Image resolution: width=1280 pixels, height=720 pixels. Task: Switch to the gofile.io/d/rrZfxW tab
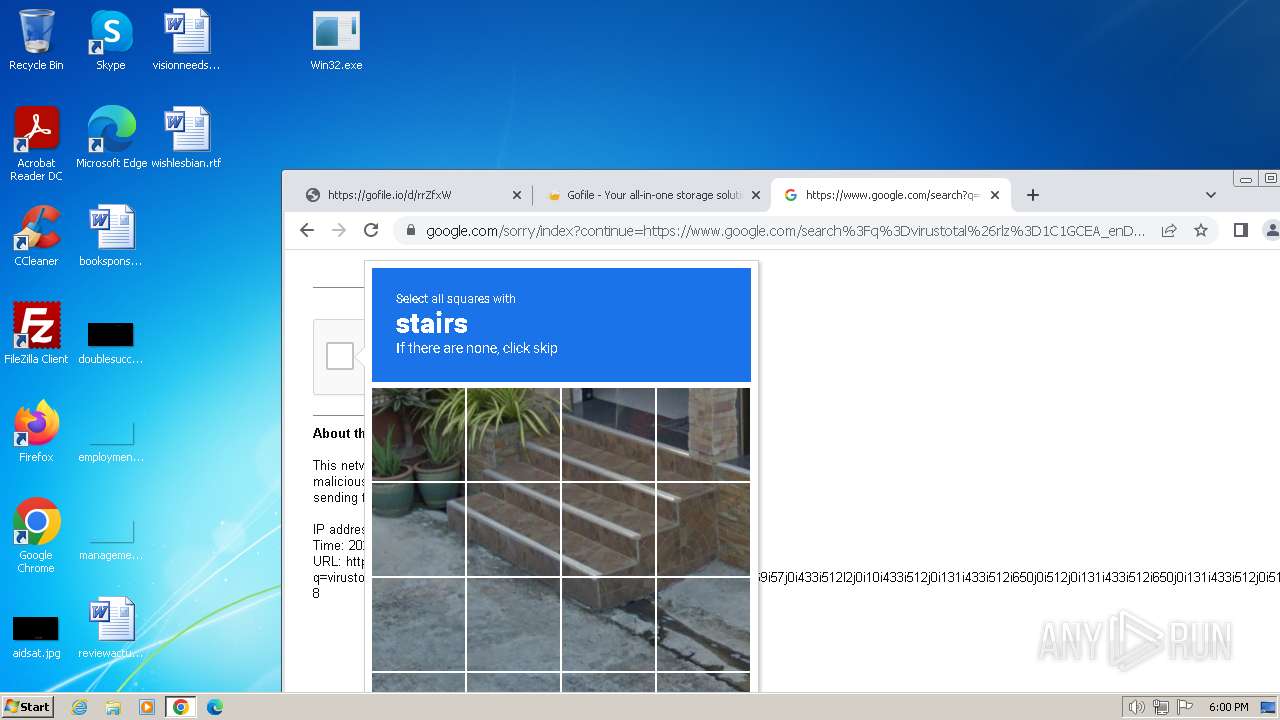(x=413, y=195)
